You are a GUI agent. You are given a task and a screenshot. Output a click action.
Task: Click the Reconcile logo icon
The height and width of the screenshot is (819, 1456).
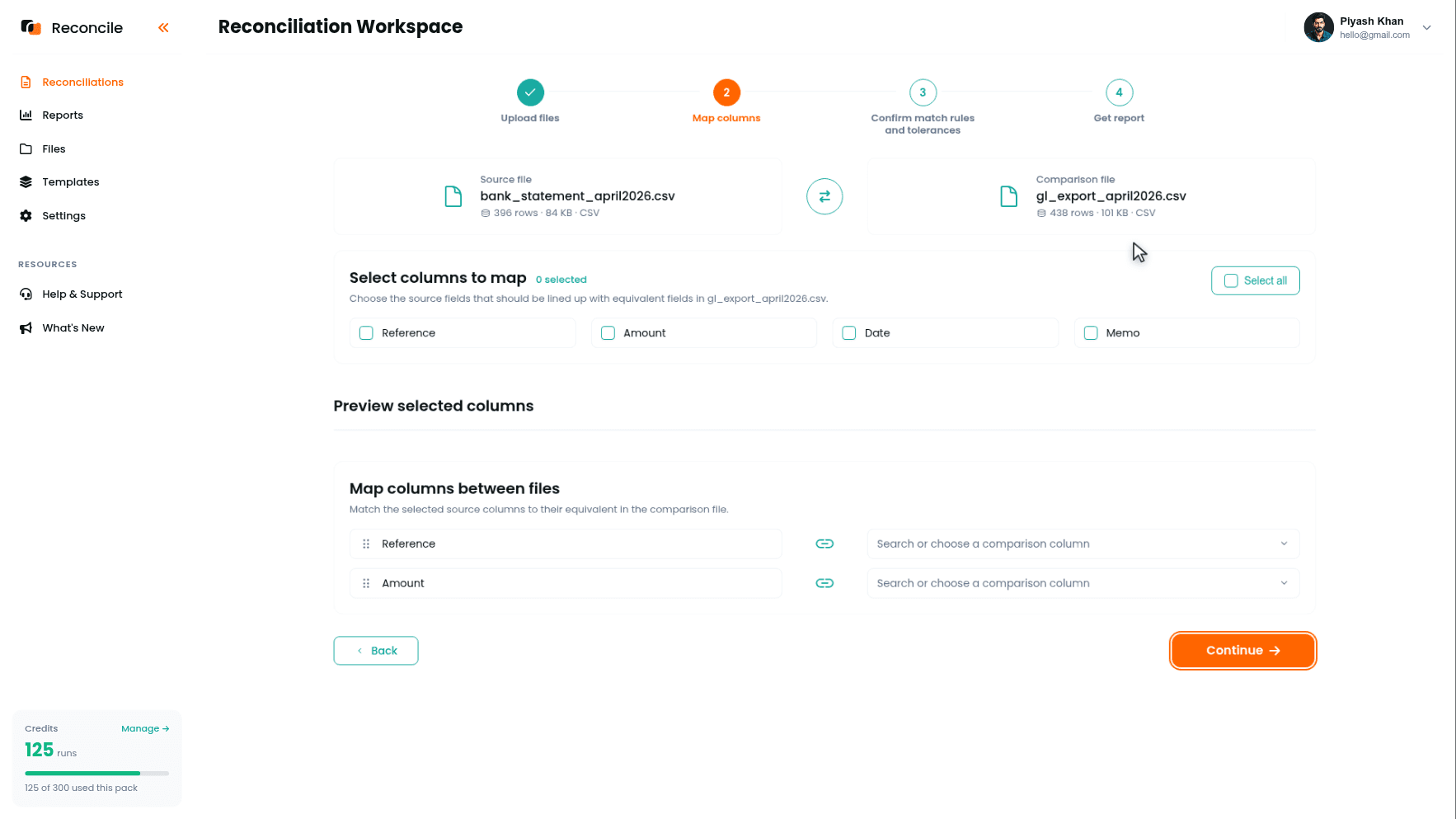pos(31,27)
